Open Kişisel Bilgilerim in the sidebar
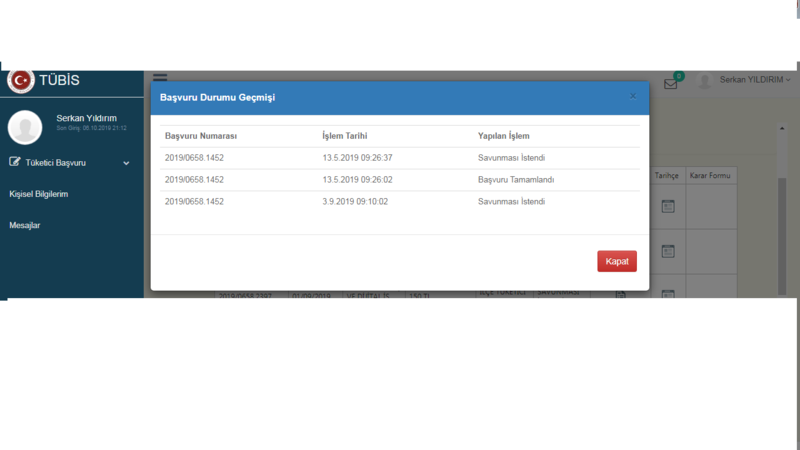This screenshot has width=800, height=450. [x=38, y=194]
